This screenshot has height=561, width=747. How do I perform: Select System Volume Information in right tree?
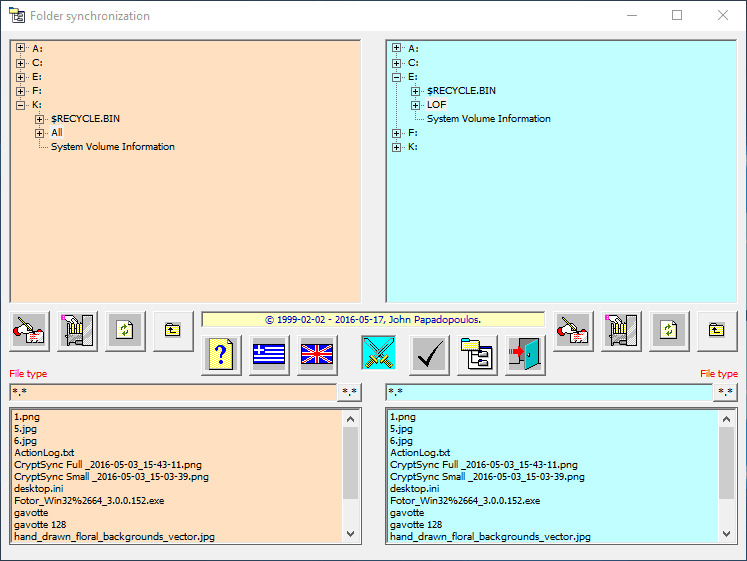click(489, 119)
